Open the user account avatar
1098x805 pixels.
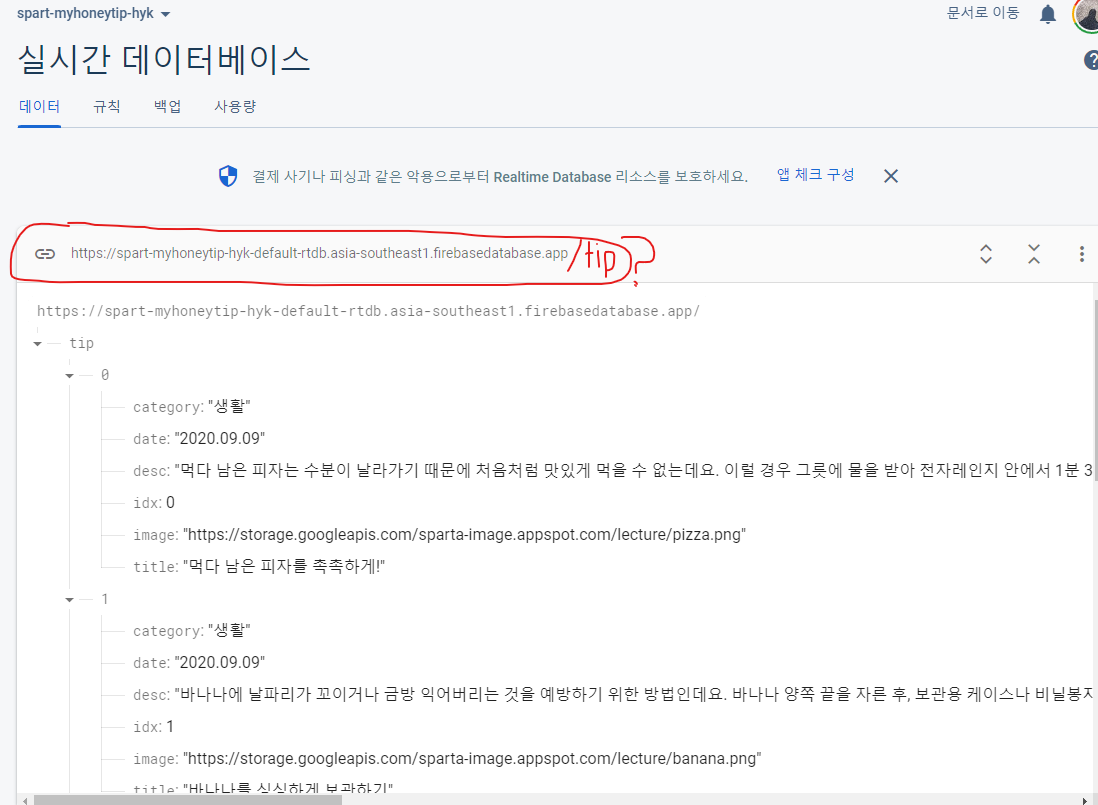tap(1086, 15)
